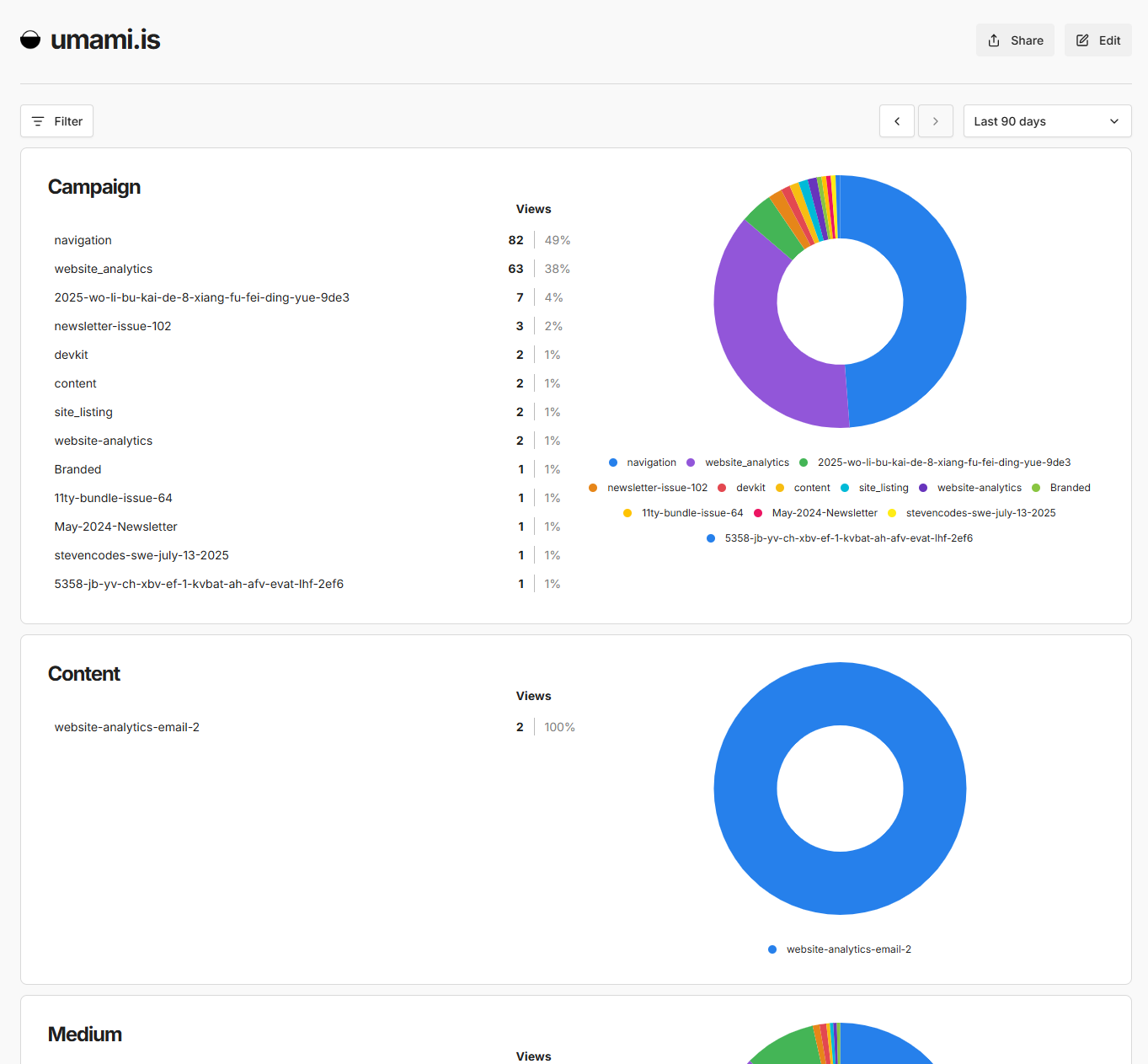Image resolution: width=1148 pixels, height=1064 pixels.
Task: Select the navigation campaign row
Action: [x=83, y=240]
